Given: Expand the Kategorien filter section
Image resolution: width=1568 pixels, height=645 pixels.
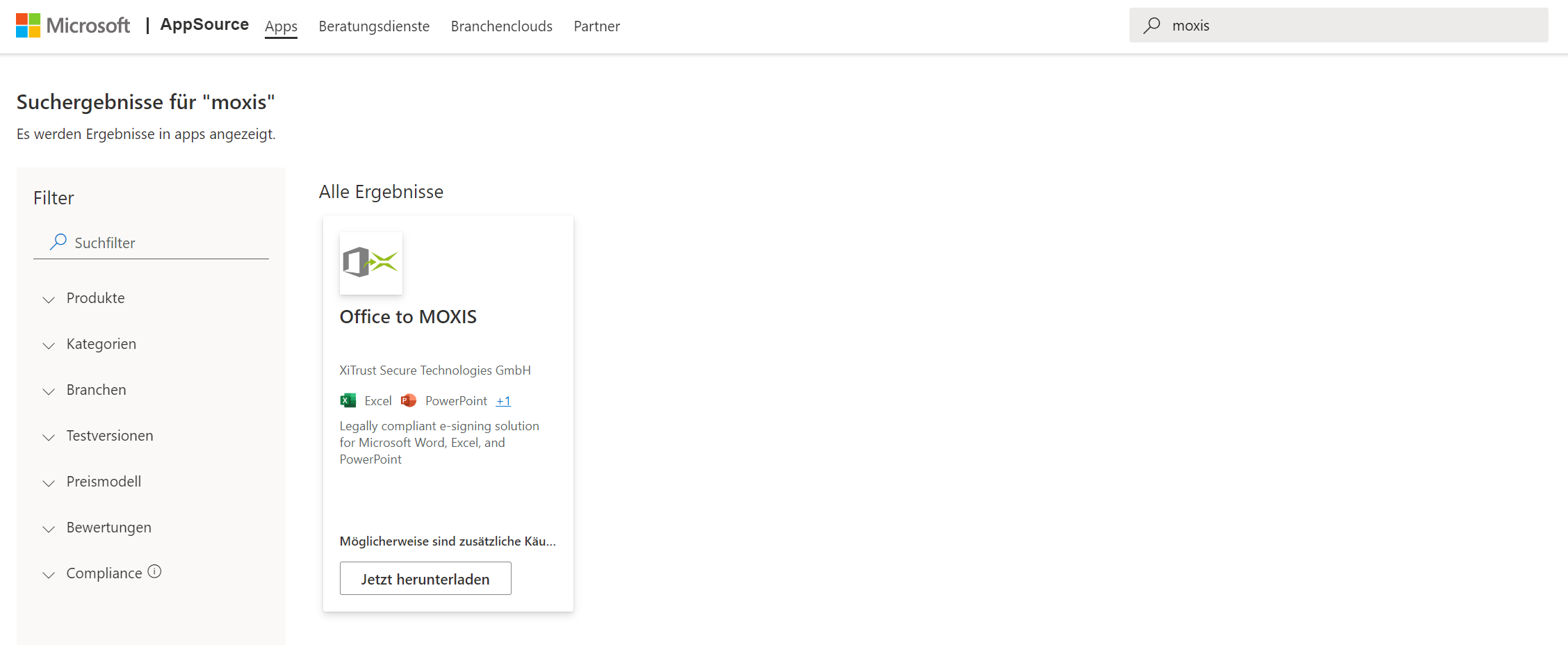Looking at the screenshot, I should coord(101,343).
